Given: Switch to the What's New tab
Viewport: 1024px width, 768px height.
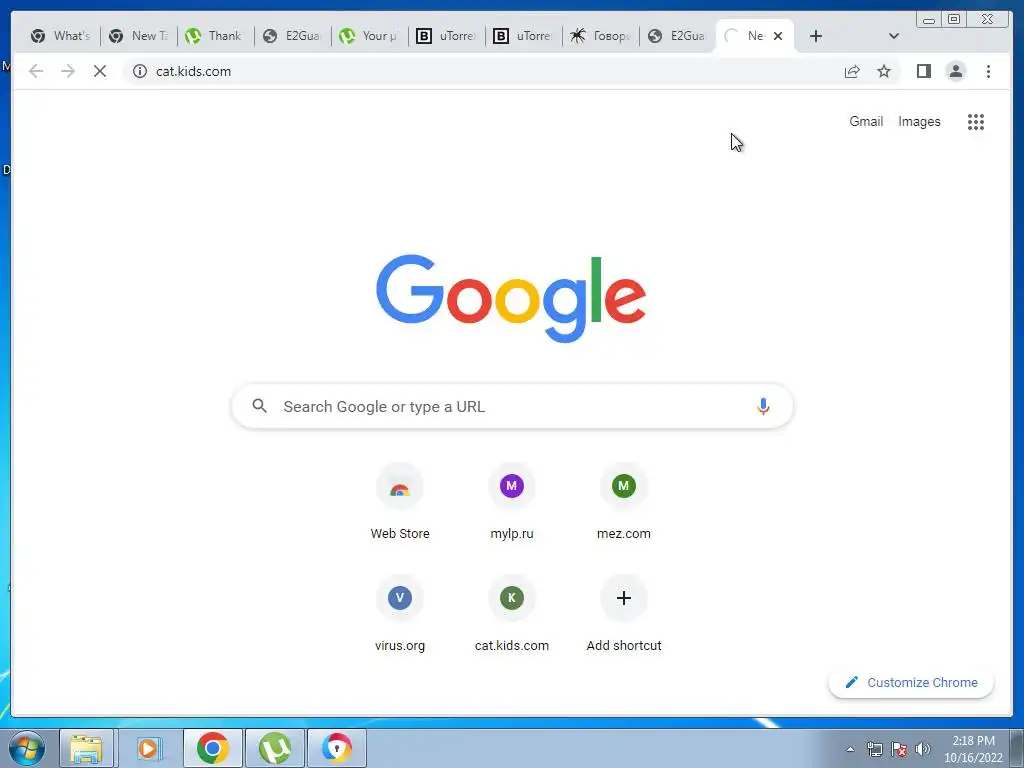Looking at the screenshot, I should (61, 36).
